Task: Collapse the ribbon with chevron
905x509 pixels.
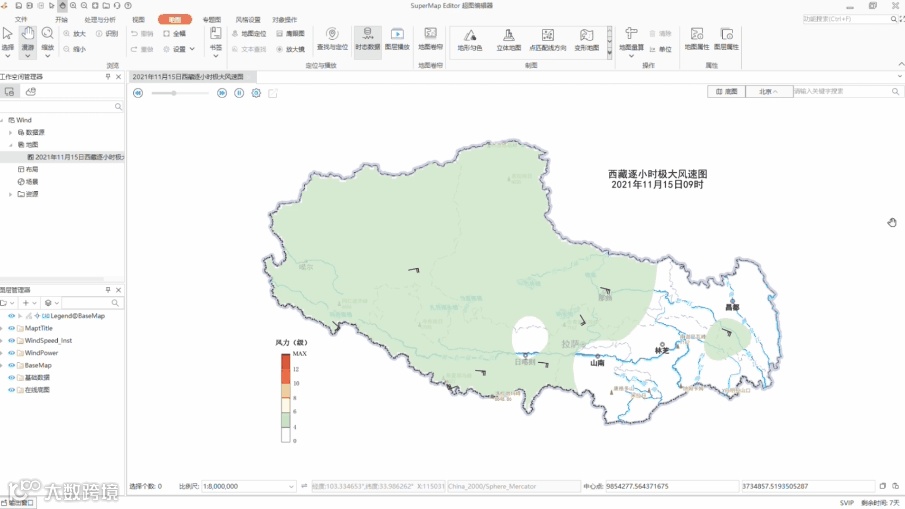Action: 901,63
